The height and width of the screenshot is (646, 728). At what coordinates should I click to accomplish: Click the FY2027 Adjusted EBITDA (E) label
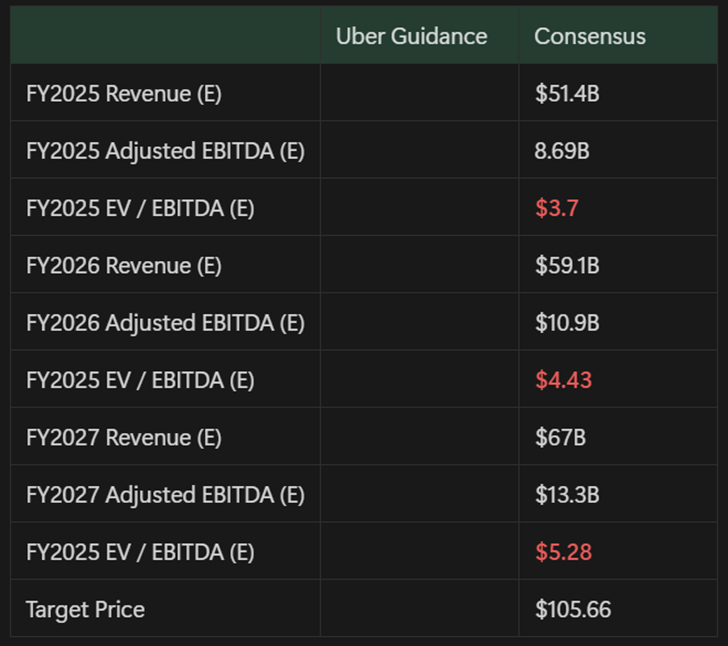[165, 495]
